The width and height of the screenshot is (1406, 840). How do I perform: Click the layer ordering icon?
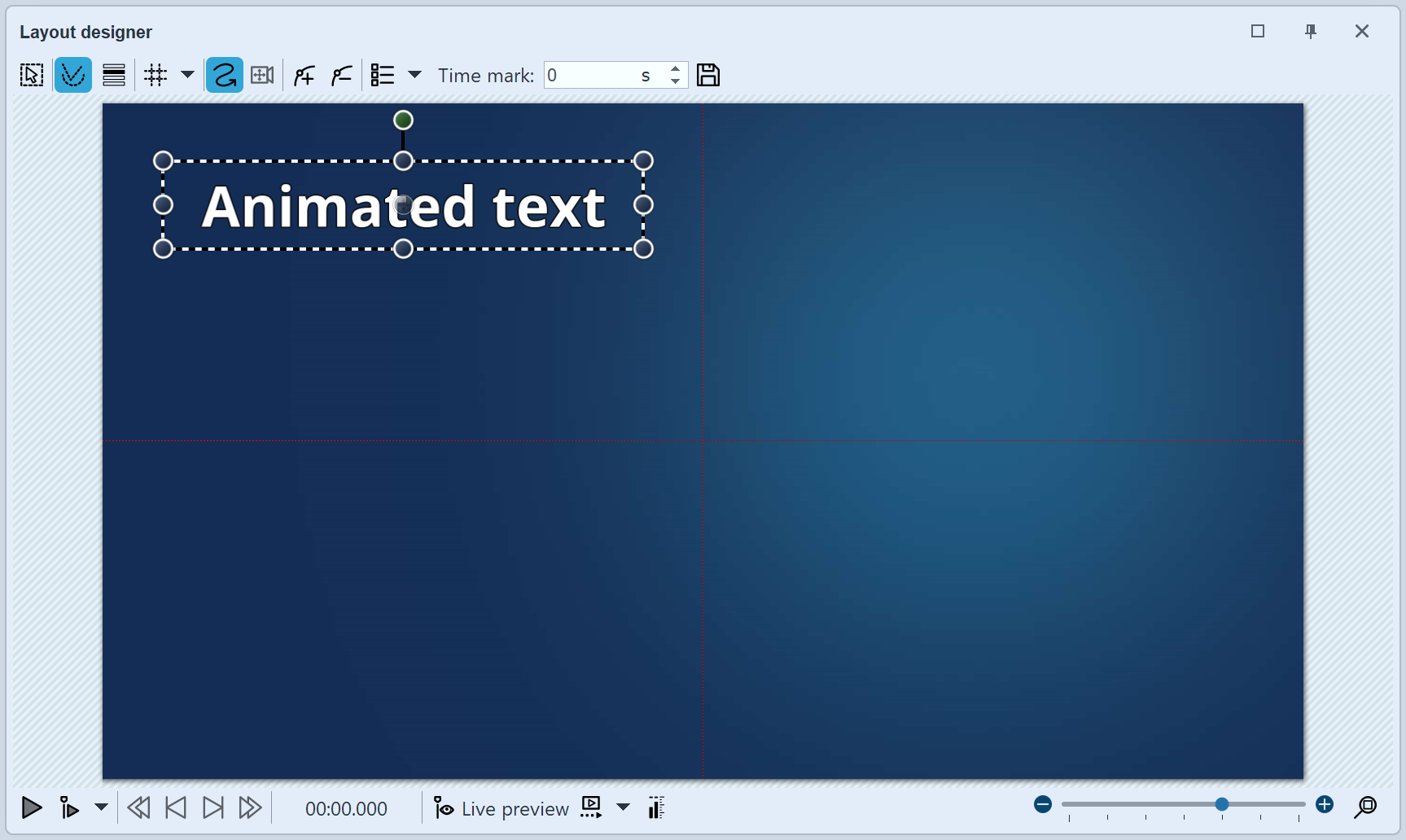113,74
